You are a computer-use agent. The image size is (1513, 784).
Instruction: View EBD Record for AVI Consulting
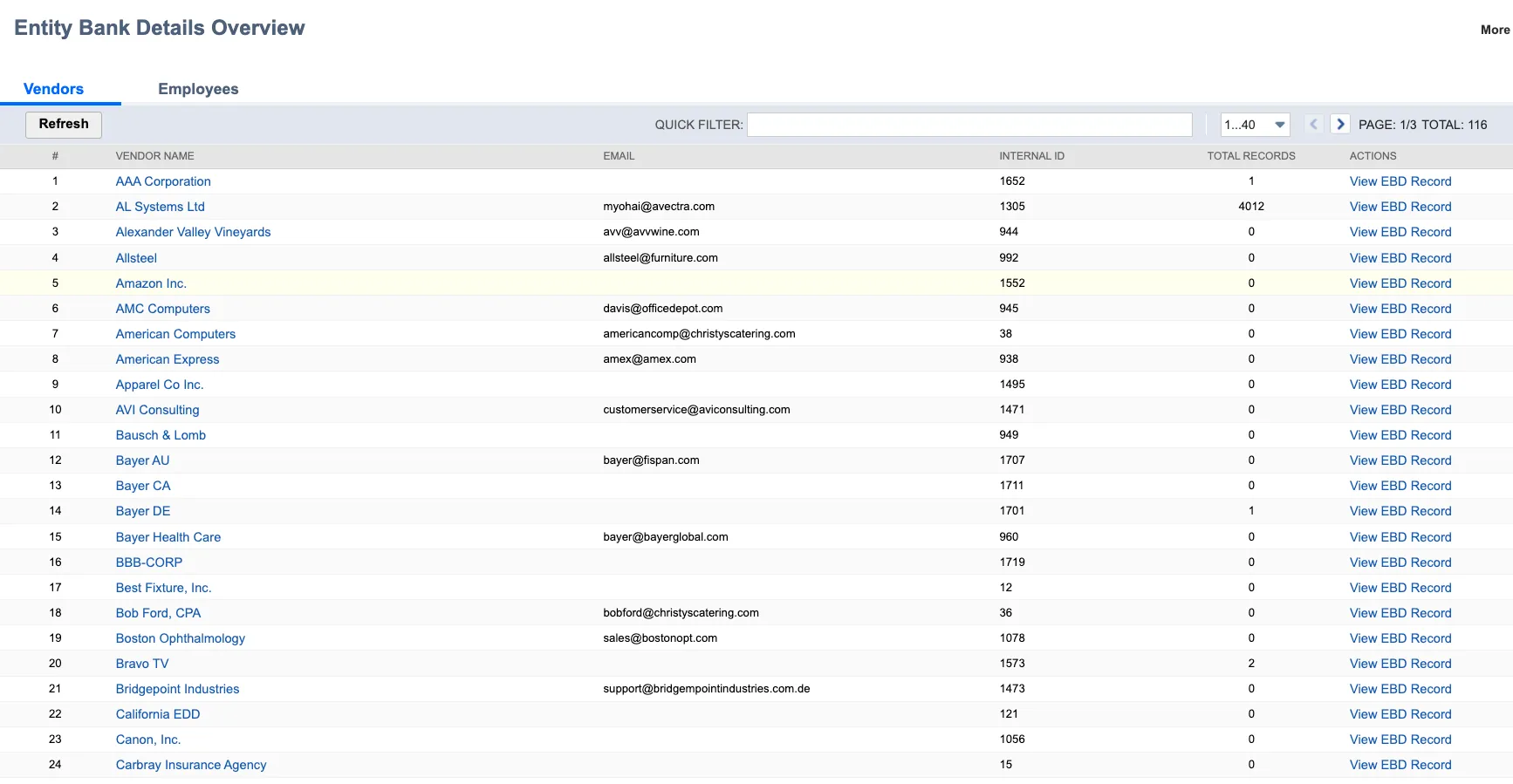tap(1400, 410)
